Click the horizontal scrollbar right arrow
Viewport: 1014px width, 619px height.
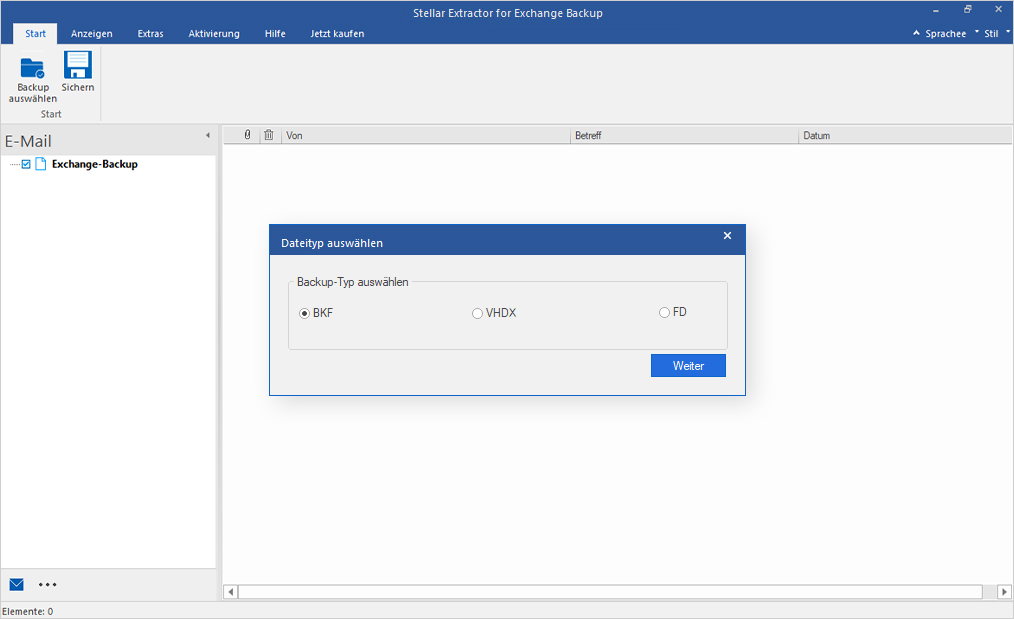[x=1004, y=591]
